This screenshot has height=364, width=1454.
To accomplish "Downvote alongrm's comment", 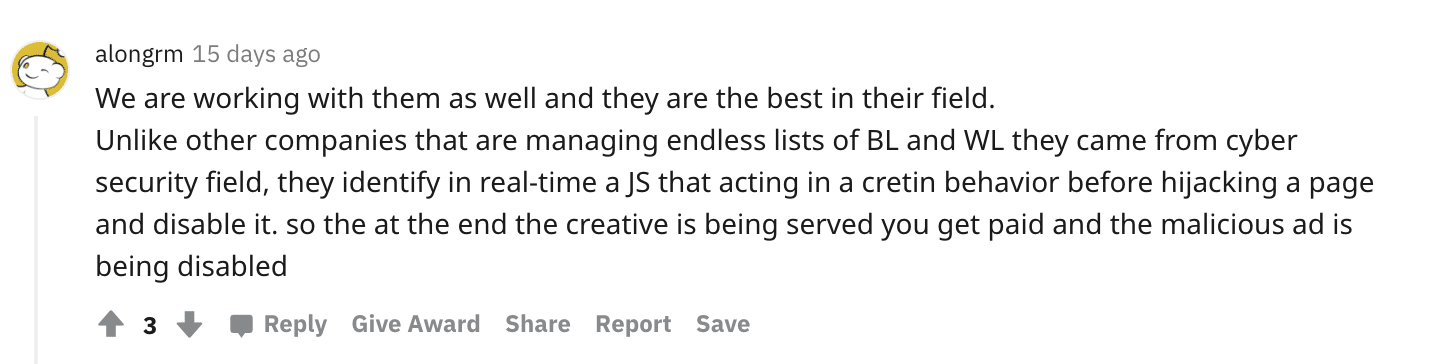I will point(189,325).
